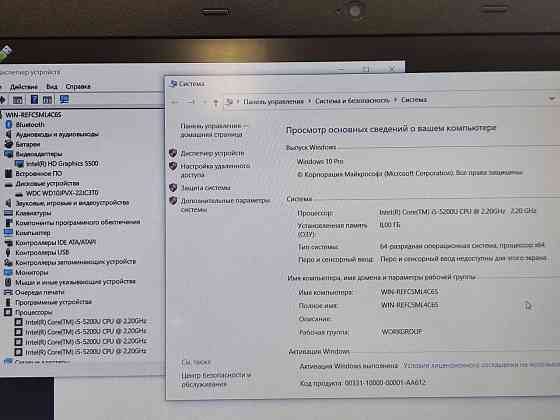Click the Программные устройства category icon
560x420 pixels.
click(x=9, y=302)
